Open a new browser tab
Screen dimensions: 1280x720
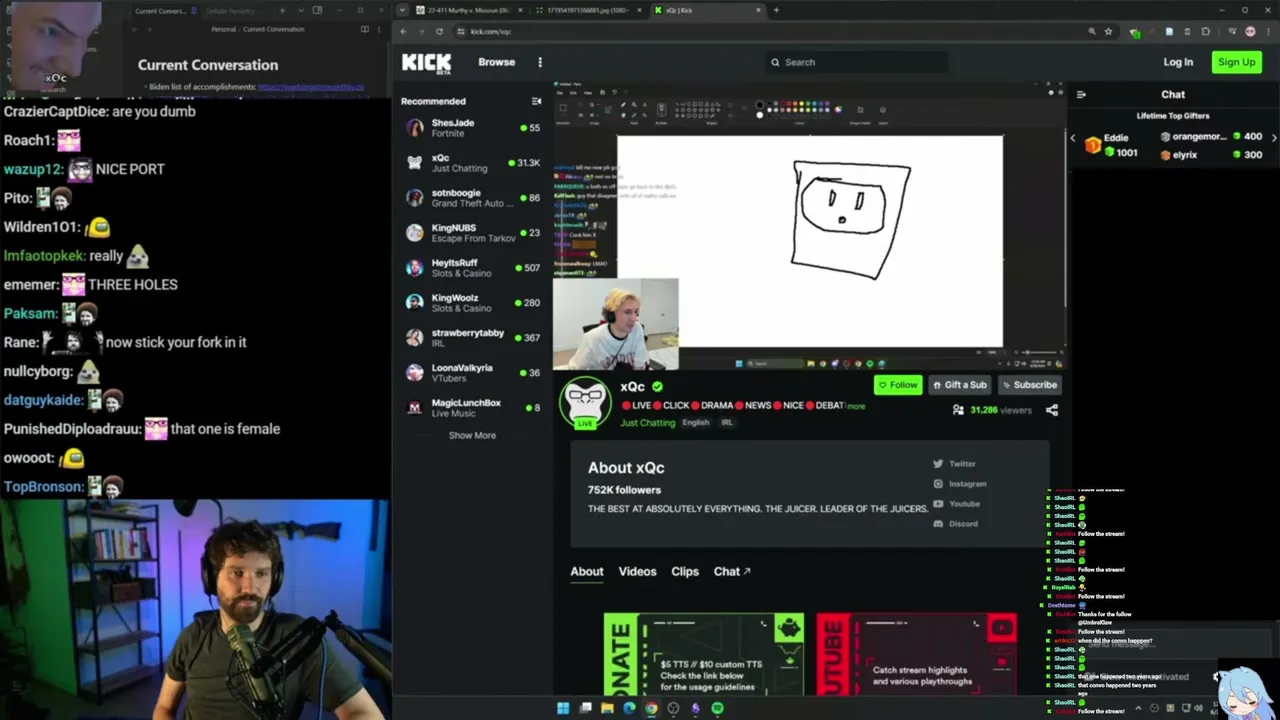tap(776, 10)
